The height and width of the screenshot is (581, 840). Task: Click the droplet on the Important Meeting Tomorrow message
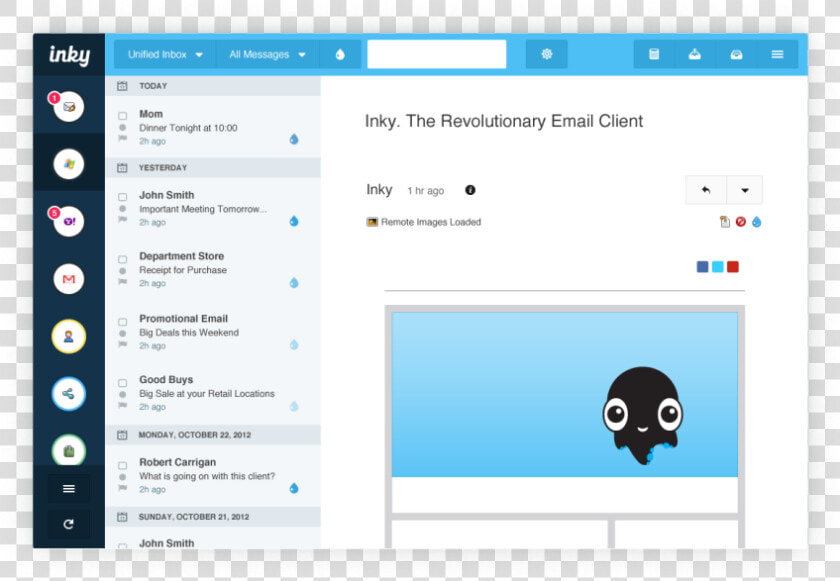tap(294, 221)
